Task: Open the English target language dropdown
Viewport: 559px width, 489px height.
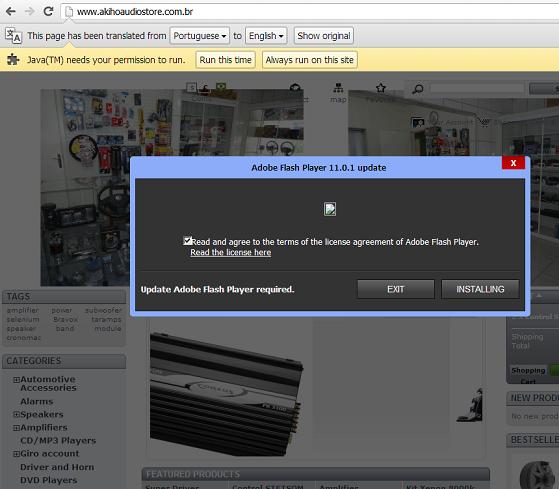Action: [x=266, y=36]
